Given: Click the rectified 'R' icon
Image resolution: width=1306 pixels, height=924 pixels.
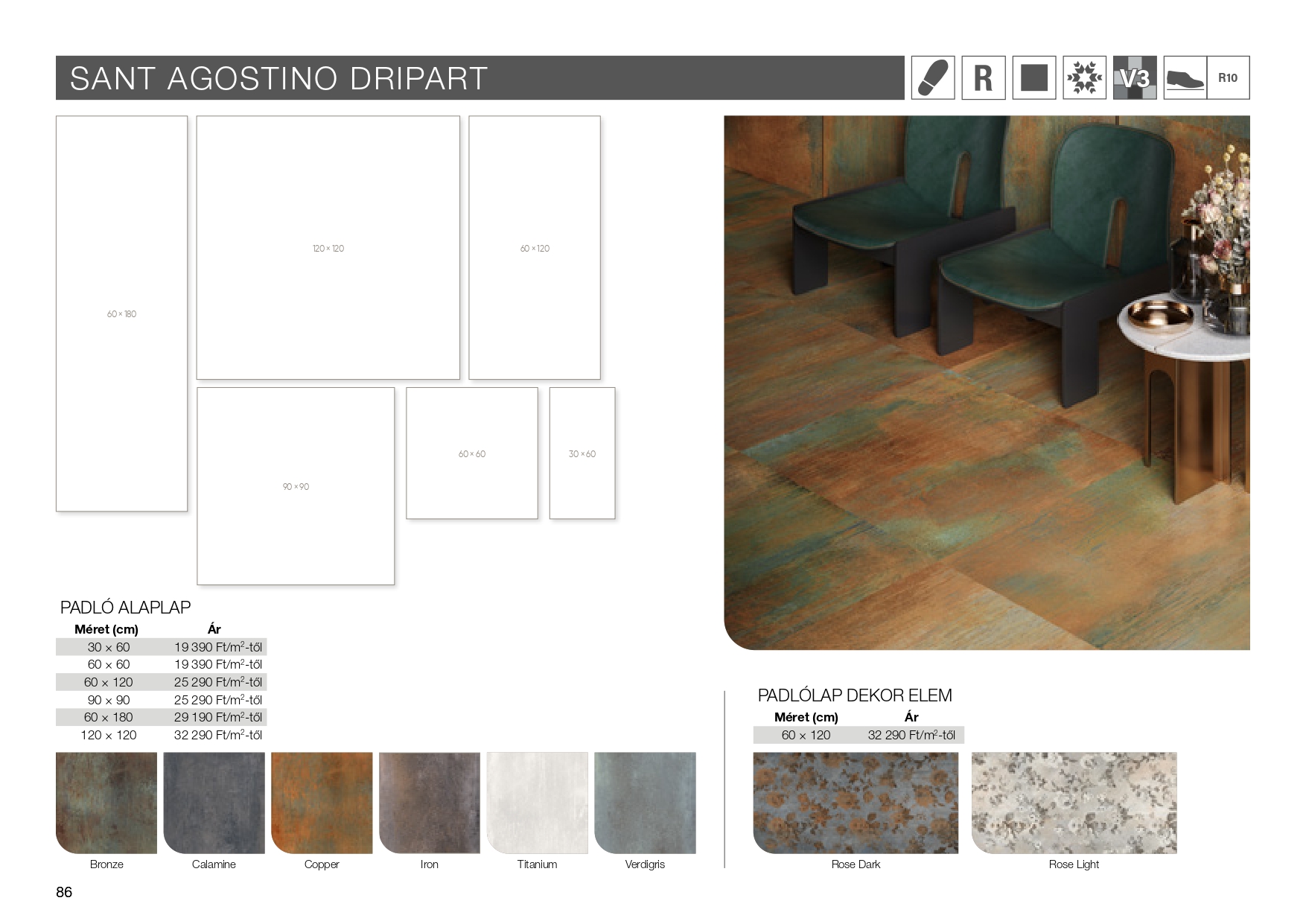Looking at the screenshot, I should (984, 77).
